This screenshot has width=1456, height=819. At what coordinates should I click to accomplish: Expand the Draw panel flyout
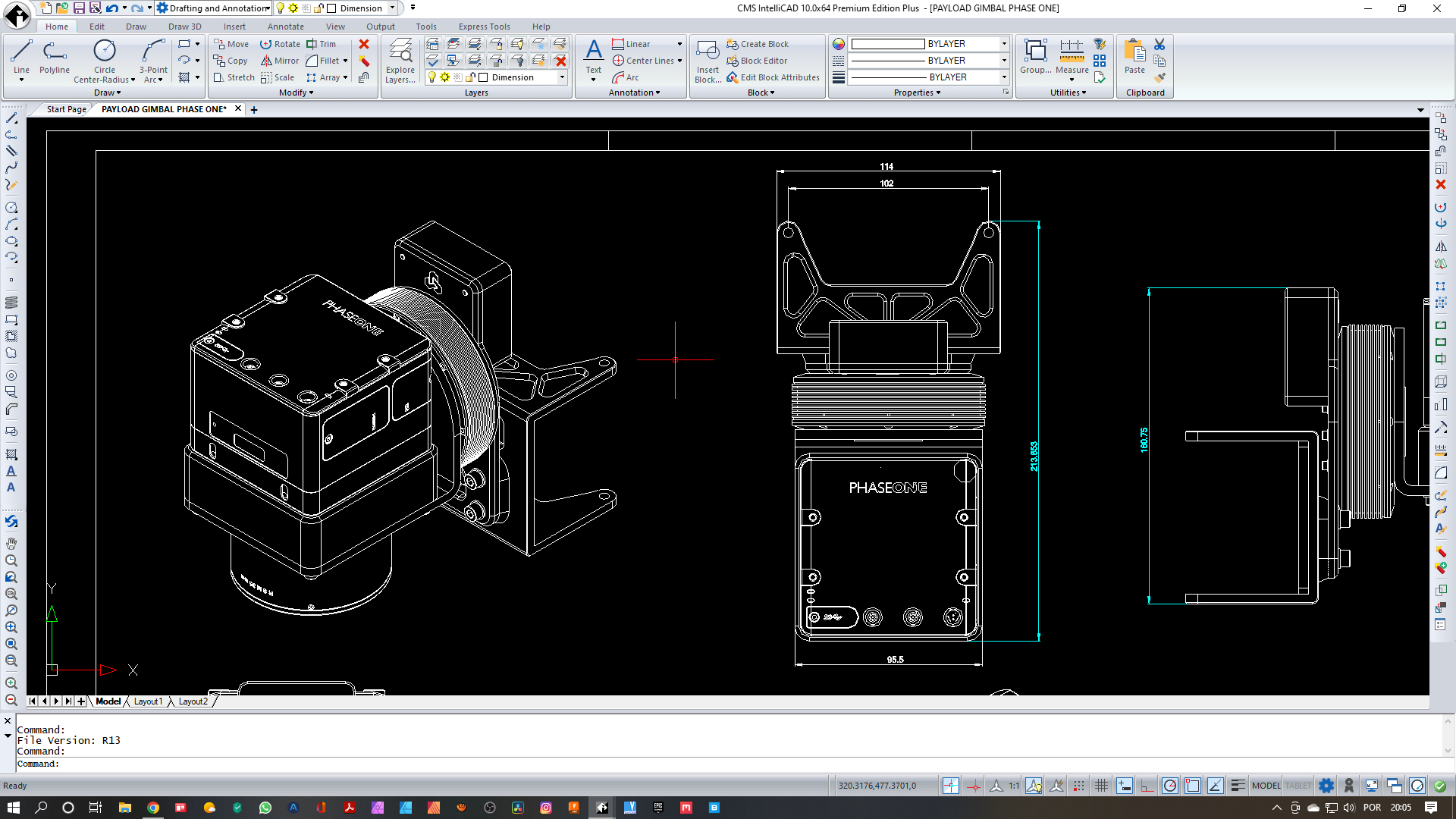pos(107,93)
